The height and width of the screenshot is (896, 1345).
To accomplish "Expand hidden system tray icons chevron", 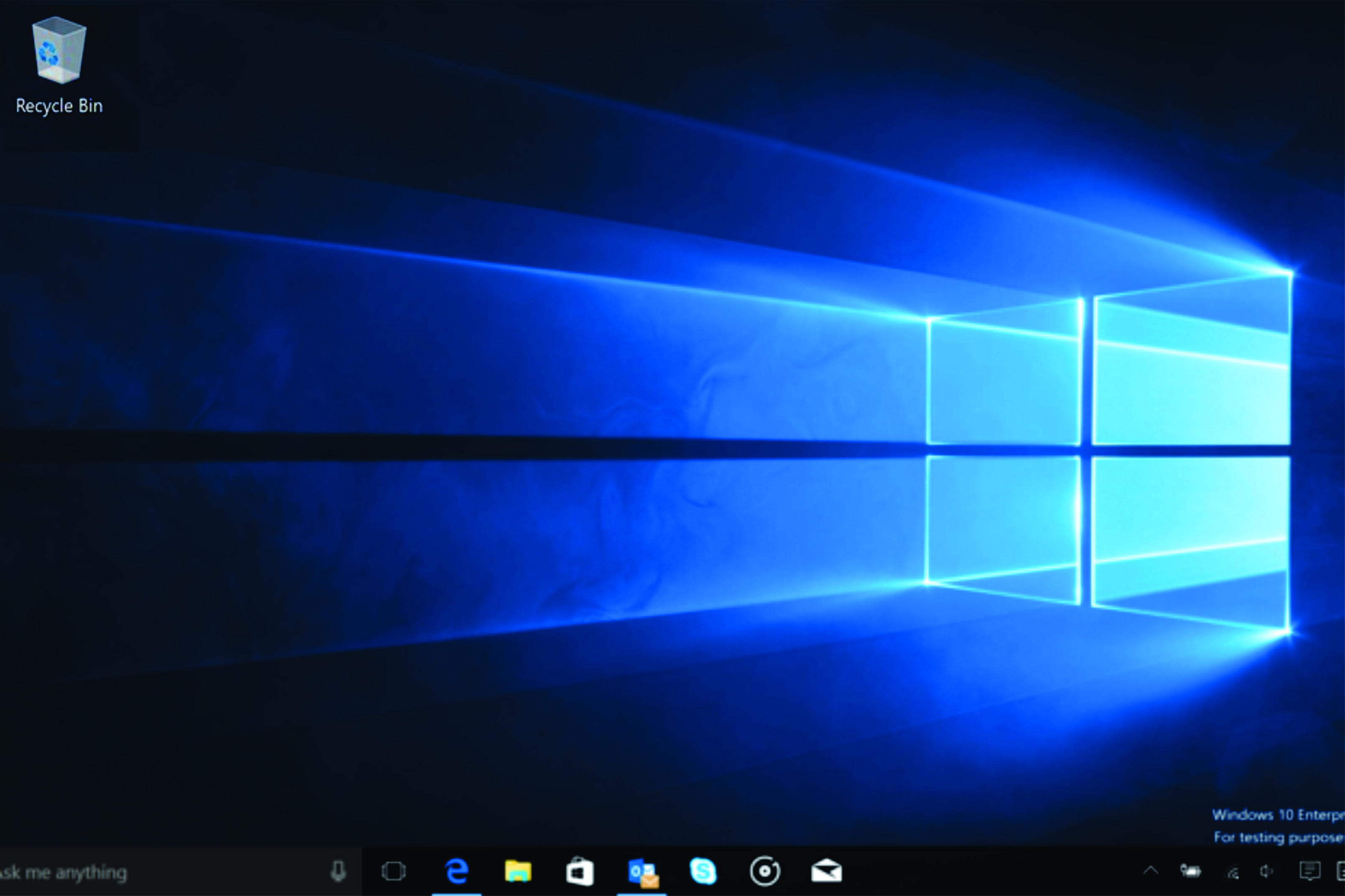I will tap(1151, 871).
